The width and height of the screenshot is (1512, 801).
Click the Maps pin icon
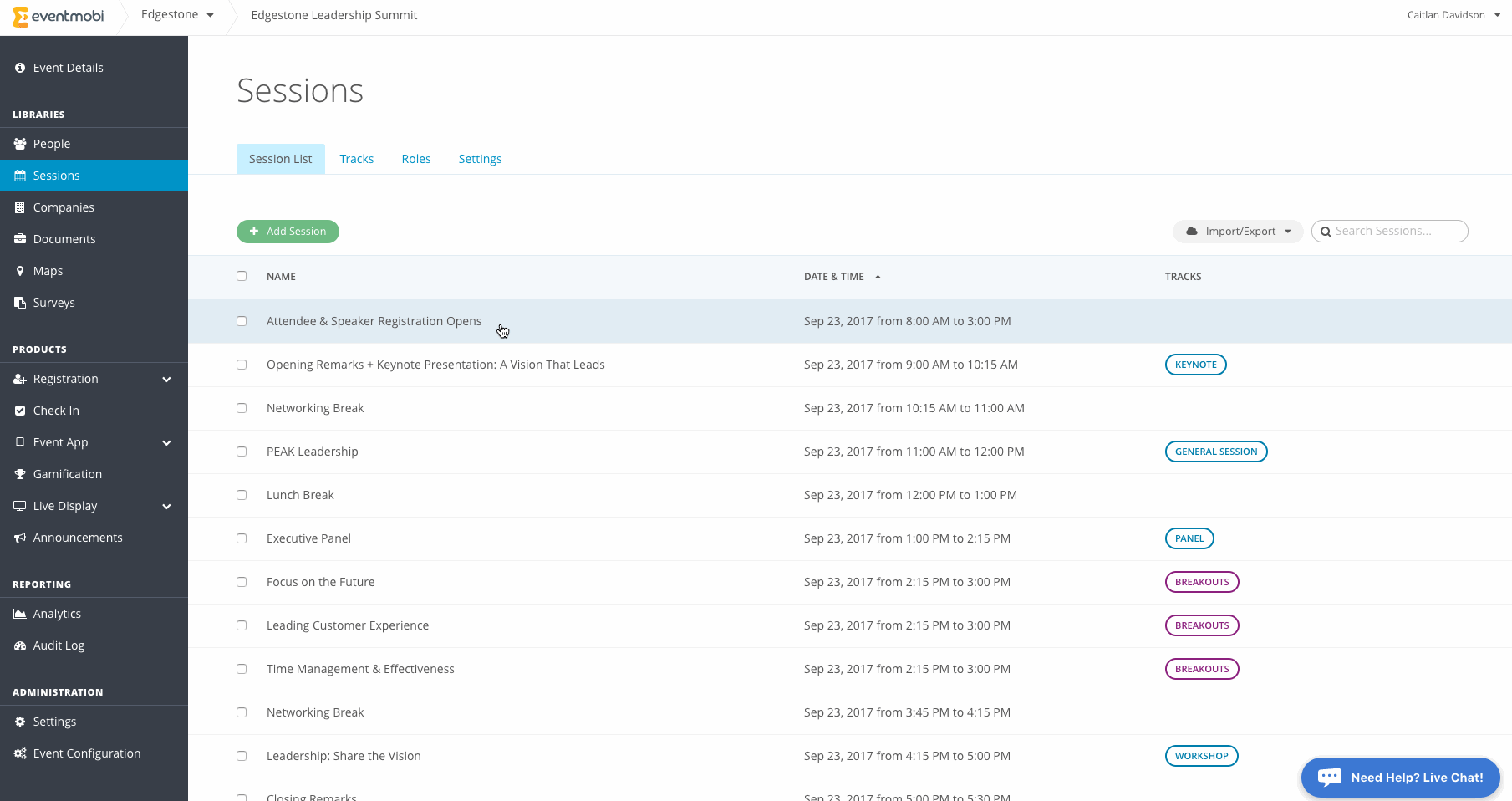pyautogui.click(x=20, y=271)
